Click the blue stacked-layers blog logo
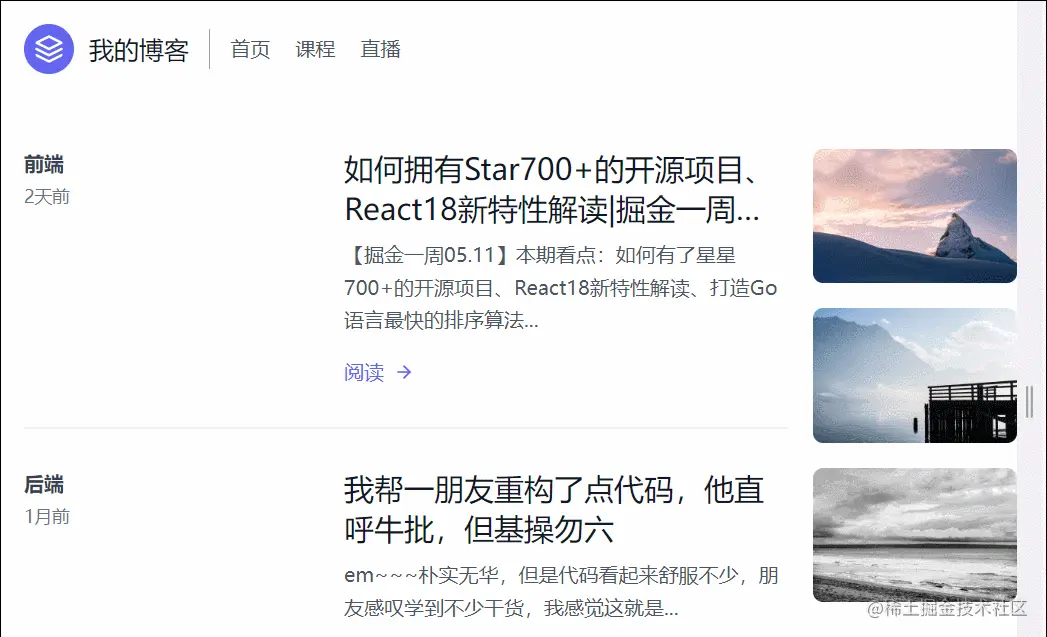Image resolution: width=1047 pixels, height=637 pixels. (x=47, y=47)
